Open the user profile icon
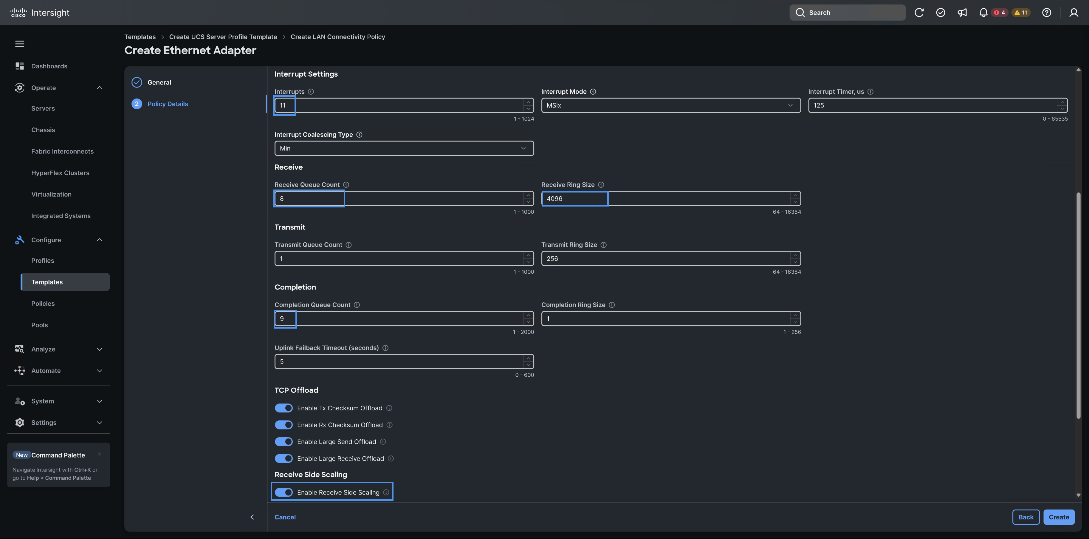Viewport: 1089px width, 539px height. [x=1074, y=13]
